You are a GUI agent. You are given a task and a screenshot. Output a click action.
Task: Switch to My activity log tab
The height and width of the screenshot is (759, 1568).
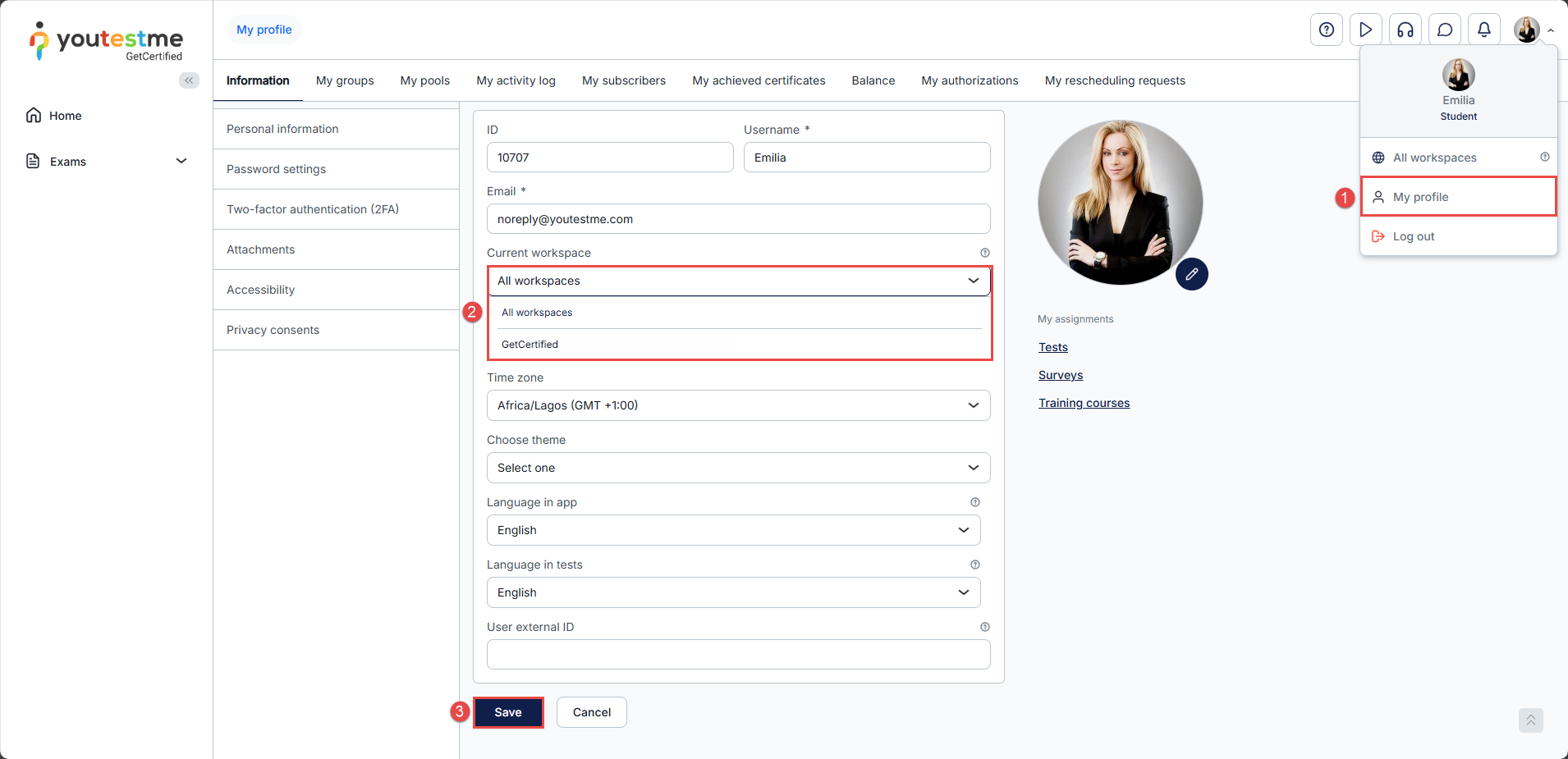[516, 80]
